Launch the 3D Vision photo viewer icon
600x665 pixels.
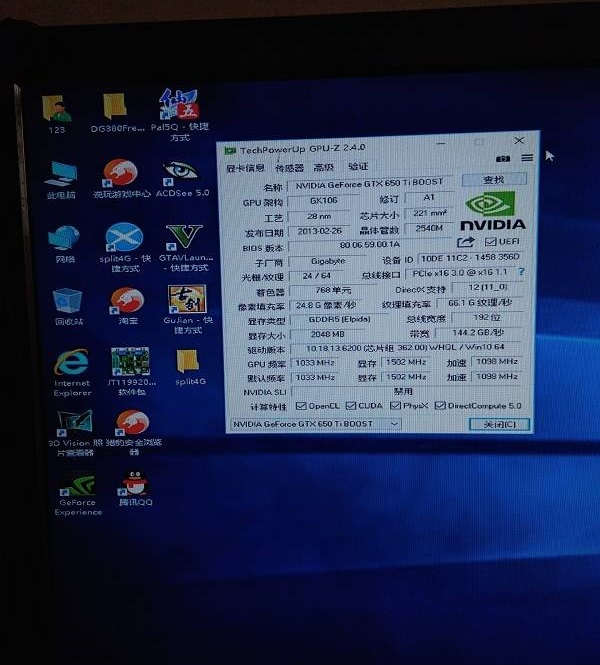(75, 422)
